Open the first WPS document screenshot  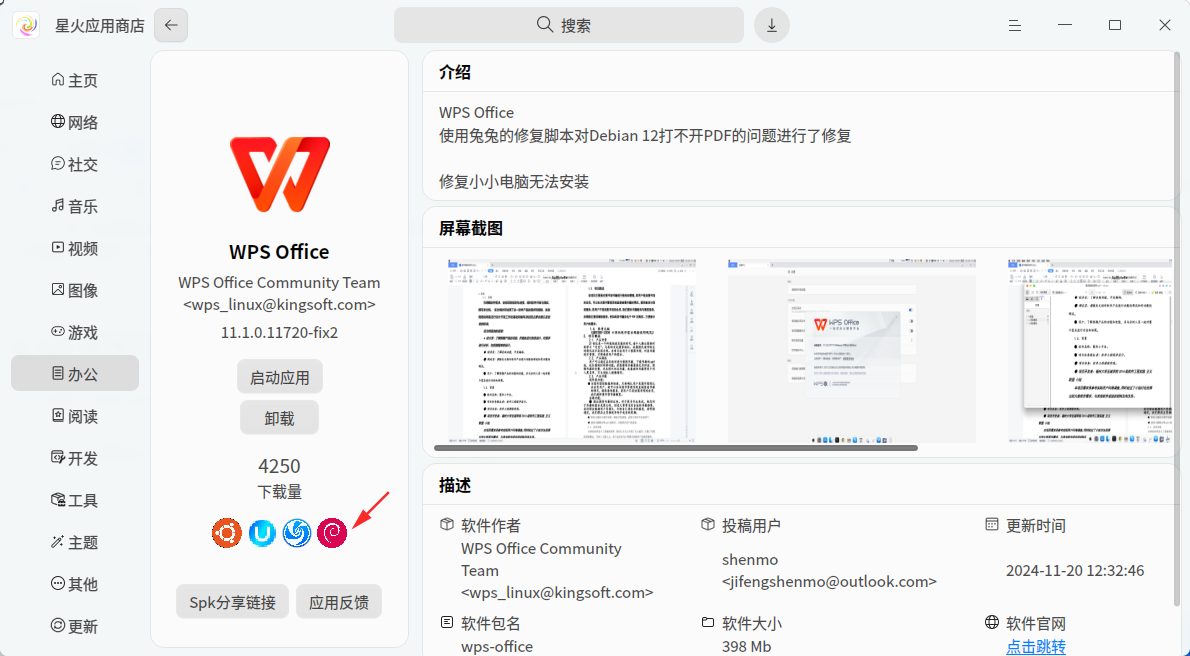point(571,350)
